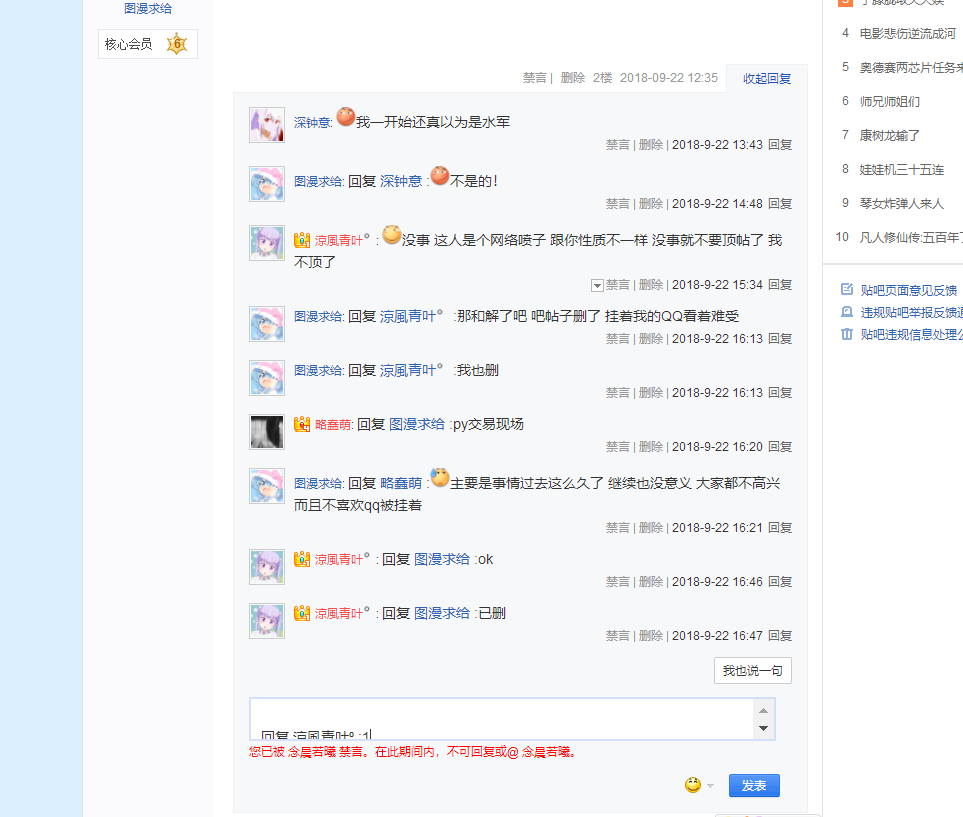This screenshot has height=817, width=963.
Task: Click the 发表 post button
Action: [x=754, y=786]
